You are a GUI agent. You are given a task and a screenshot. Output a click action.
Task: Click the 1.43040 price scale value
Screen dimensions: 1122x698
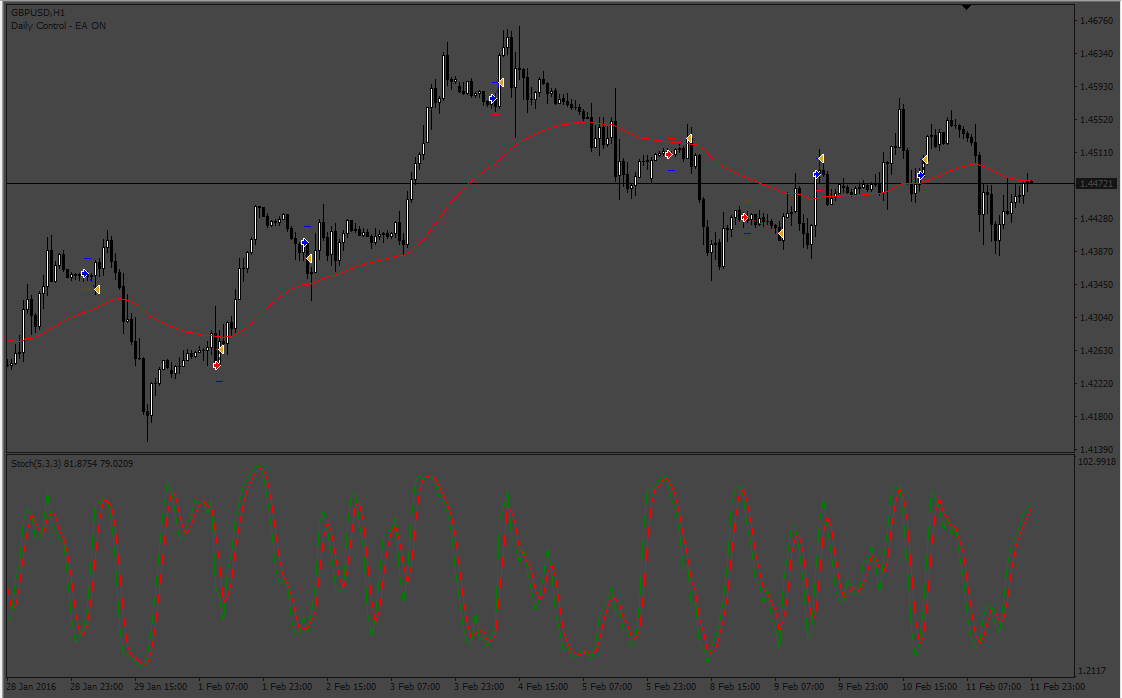[x=1096, y=317]
